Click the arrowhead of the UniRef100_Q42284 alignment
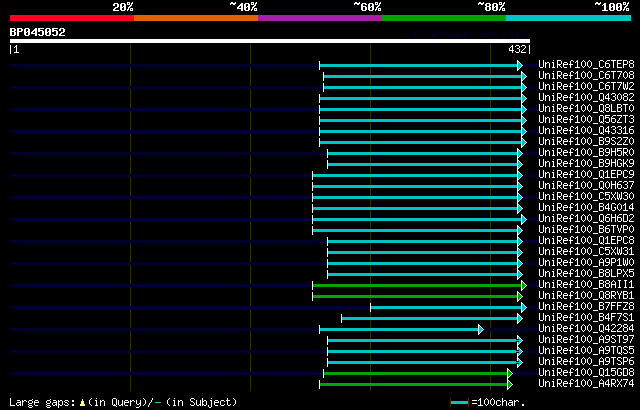This screenshot has height=410, width=640. pos(481,329)
